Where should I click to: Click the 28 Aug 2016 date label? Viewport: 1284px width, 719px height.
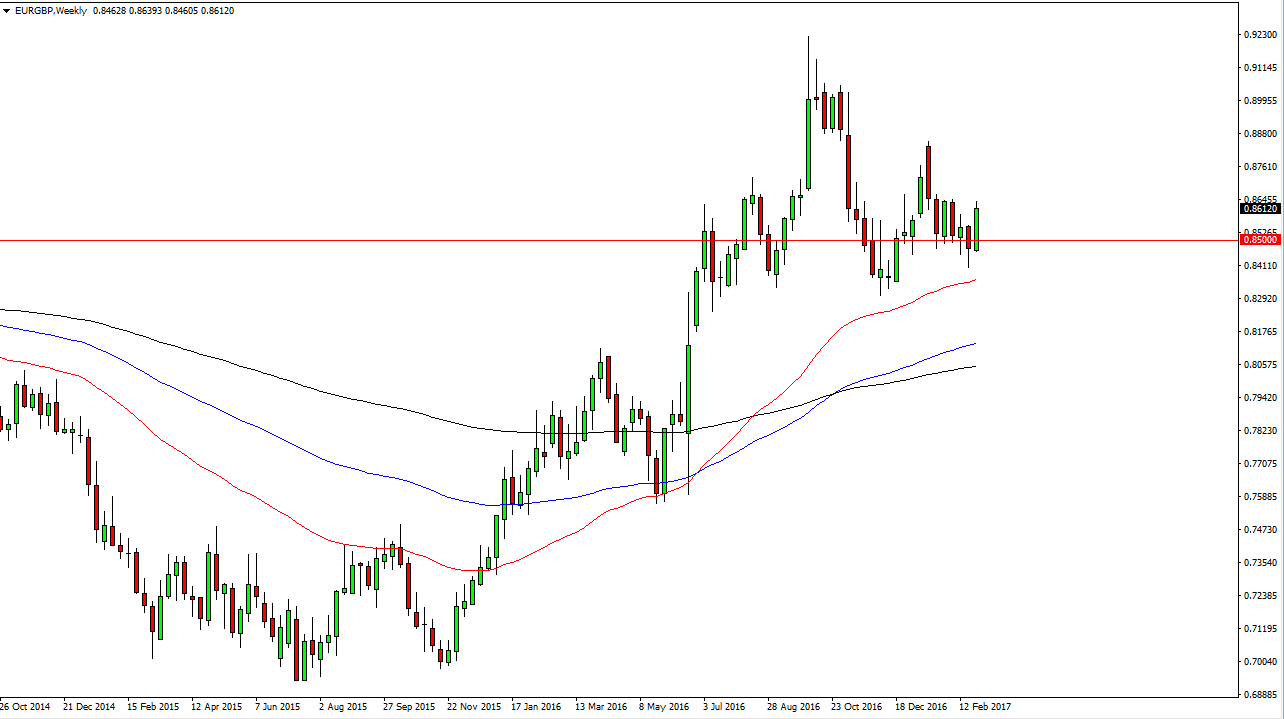point(793,706)
